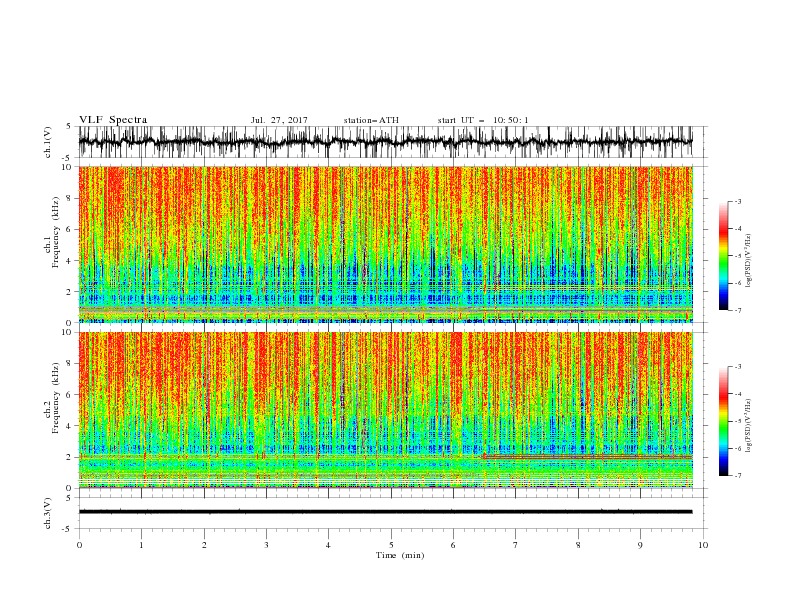Viewport: 792px width, 612px height.
Task: Click the ch.1(V) waveform axis label
Action: click(48, 142)
